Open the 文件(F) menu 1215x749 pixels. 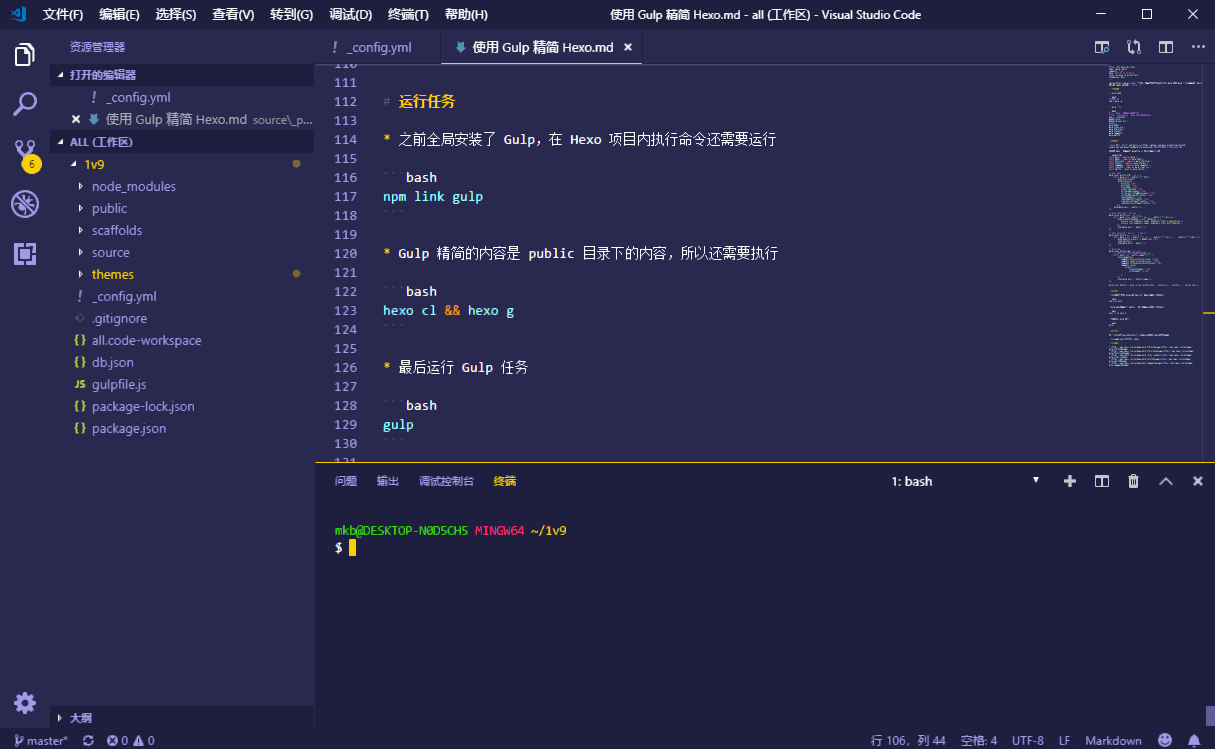[x=63, y=15]
